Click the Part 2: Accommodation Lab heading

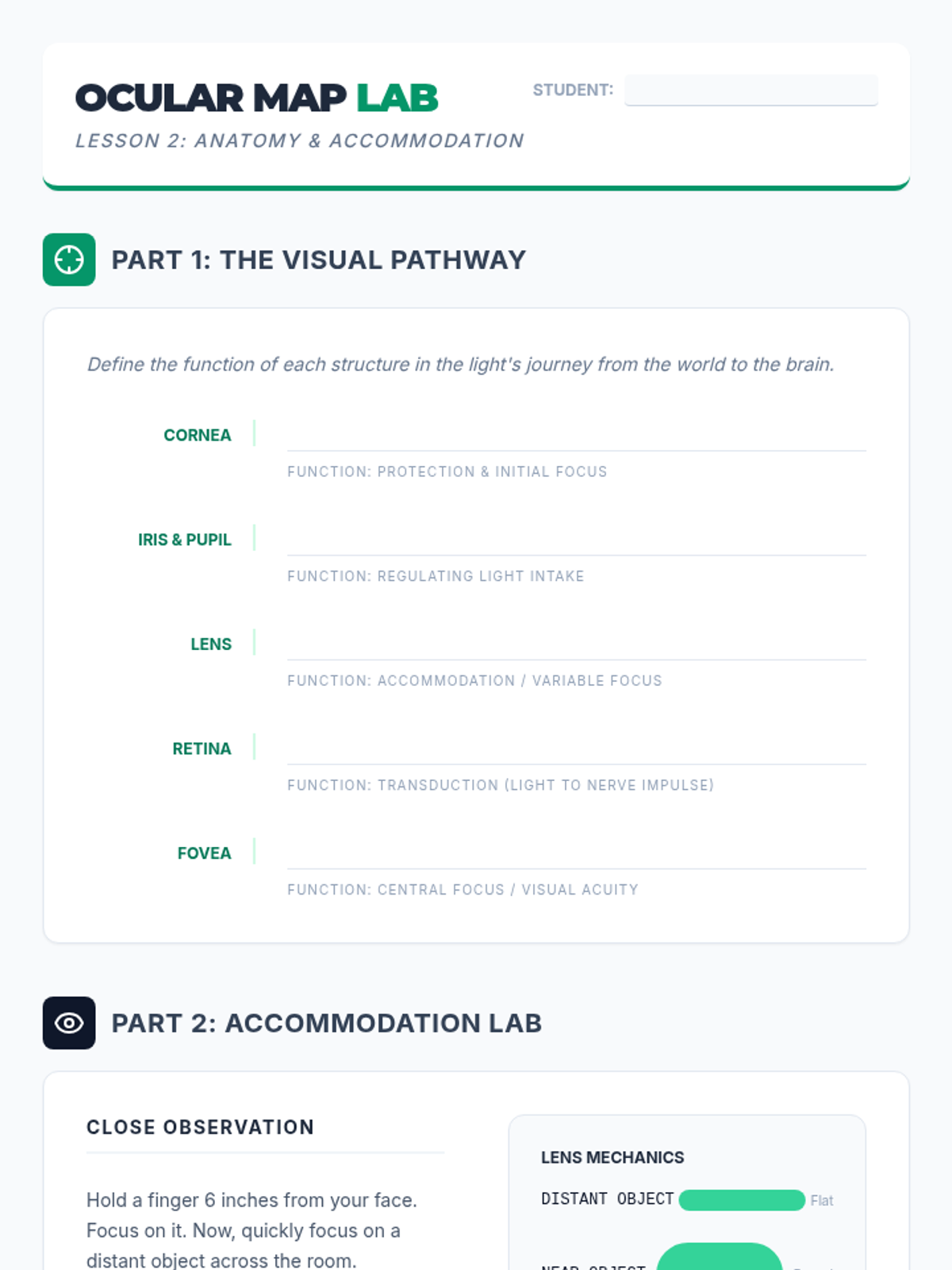(326, 1023)
